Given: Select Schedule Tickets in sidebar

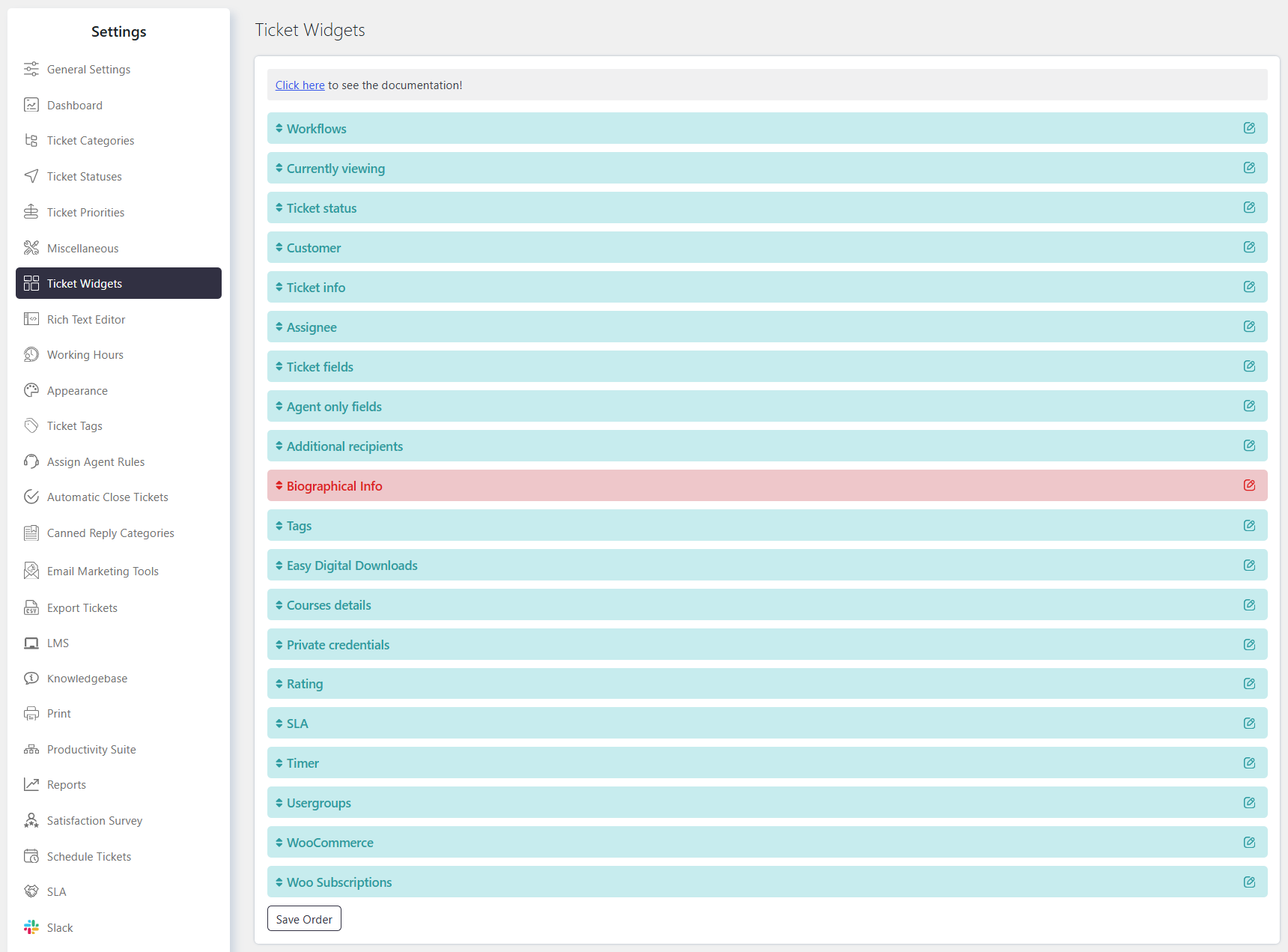Looking at the screenshot, I should 118,857.
